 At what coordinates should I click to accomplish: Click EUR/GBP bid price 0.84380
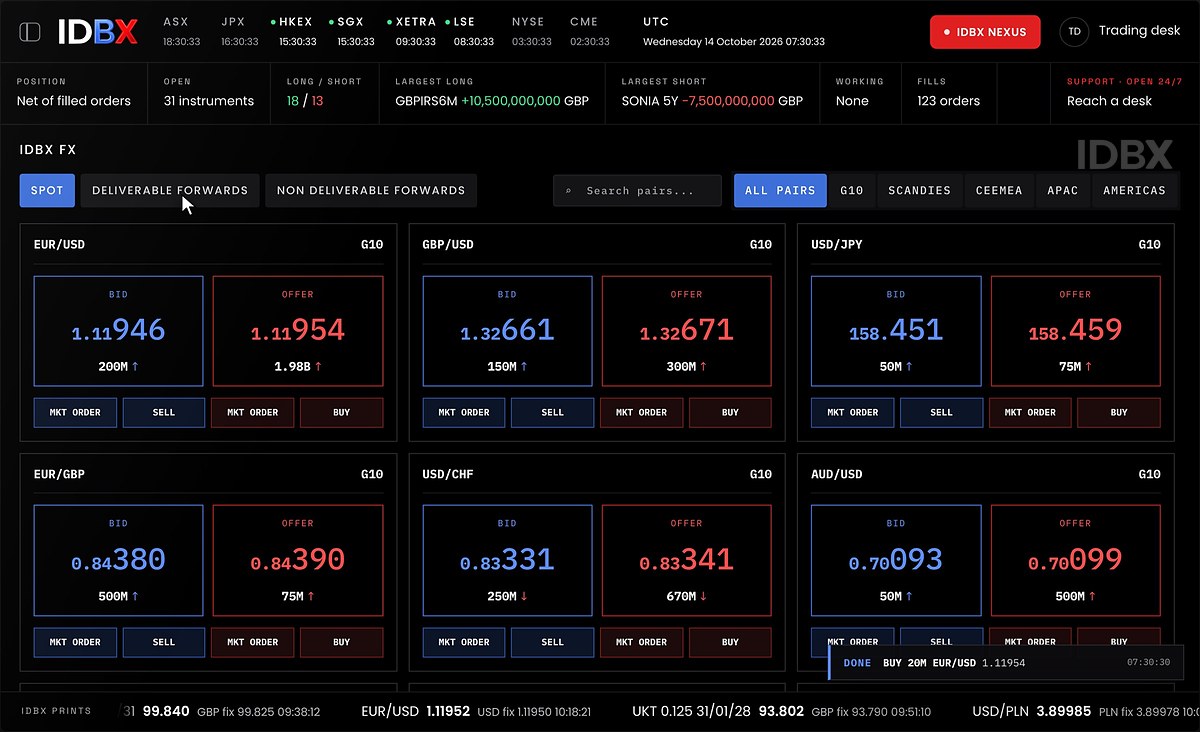118,561
